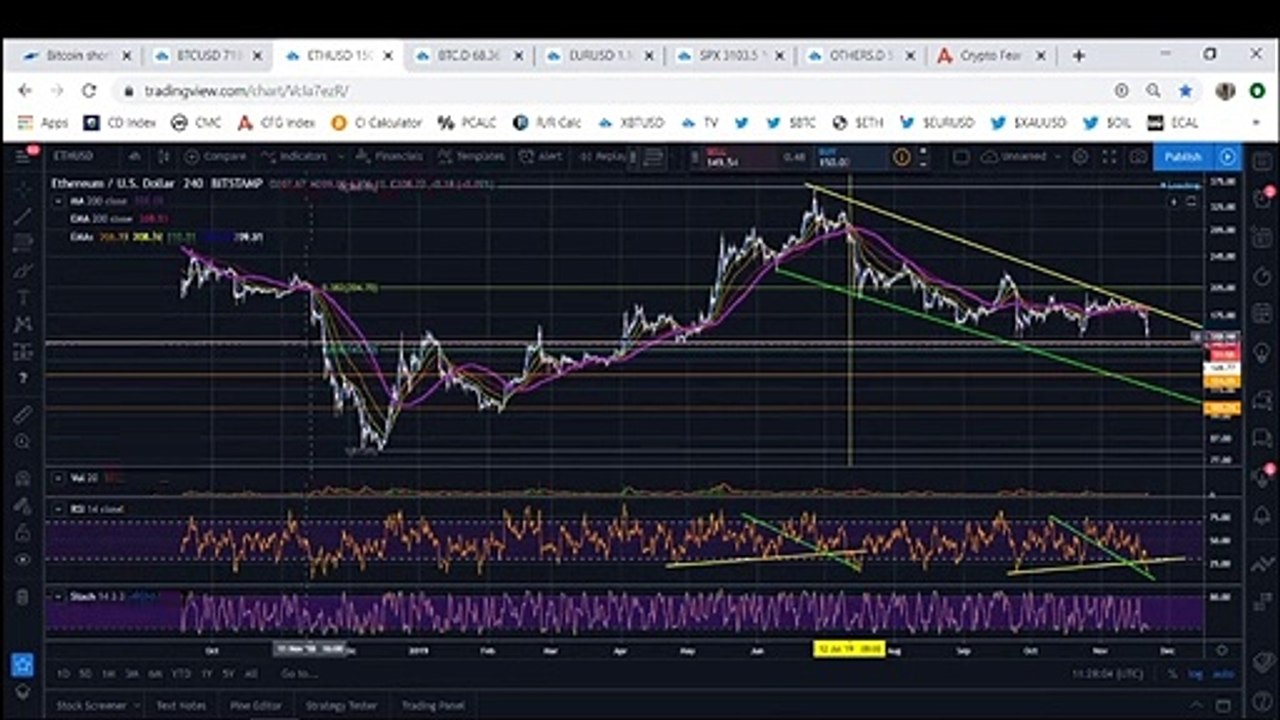The image size is (1280, 720).
Task: Open the candlestick chart style selector
Action: pos(164,157)
